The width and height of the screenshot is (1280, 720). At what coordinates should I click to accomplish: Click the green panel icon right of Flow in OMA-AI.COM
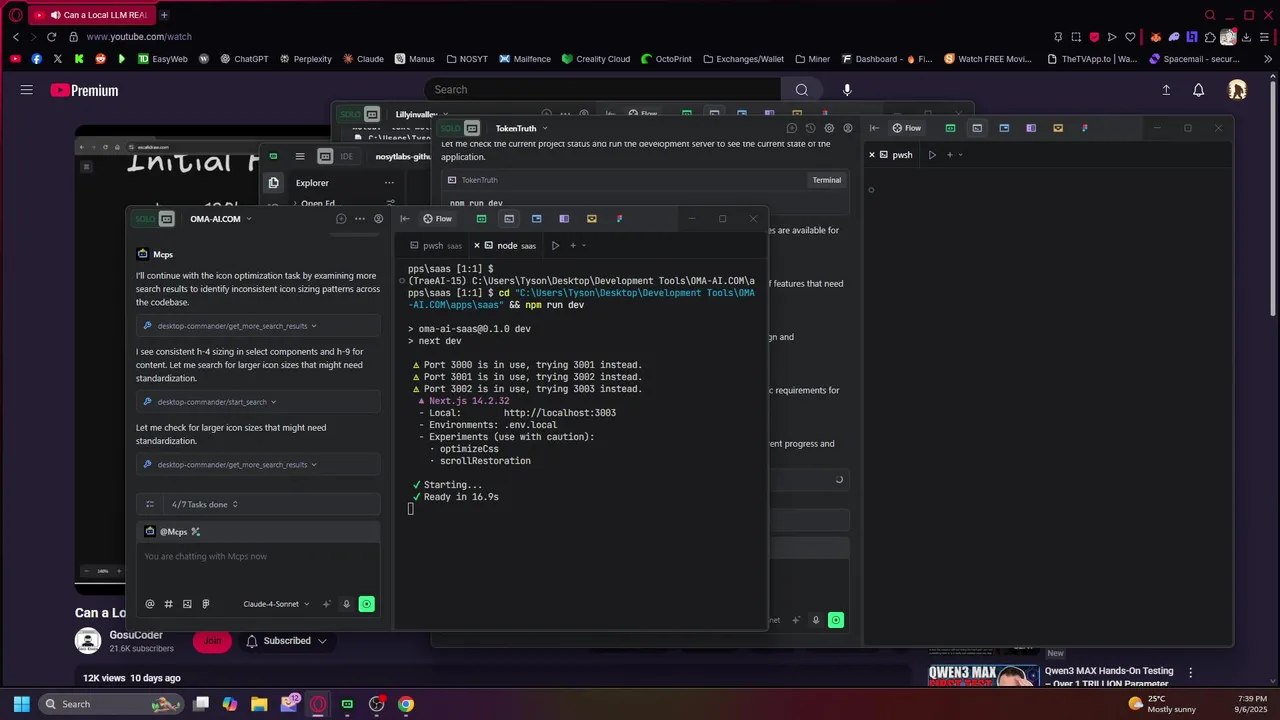click(x=481, y=219)
